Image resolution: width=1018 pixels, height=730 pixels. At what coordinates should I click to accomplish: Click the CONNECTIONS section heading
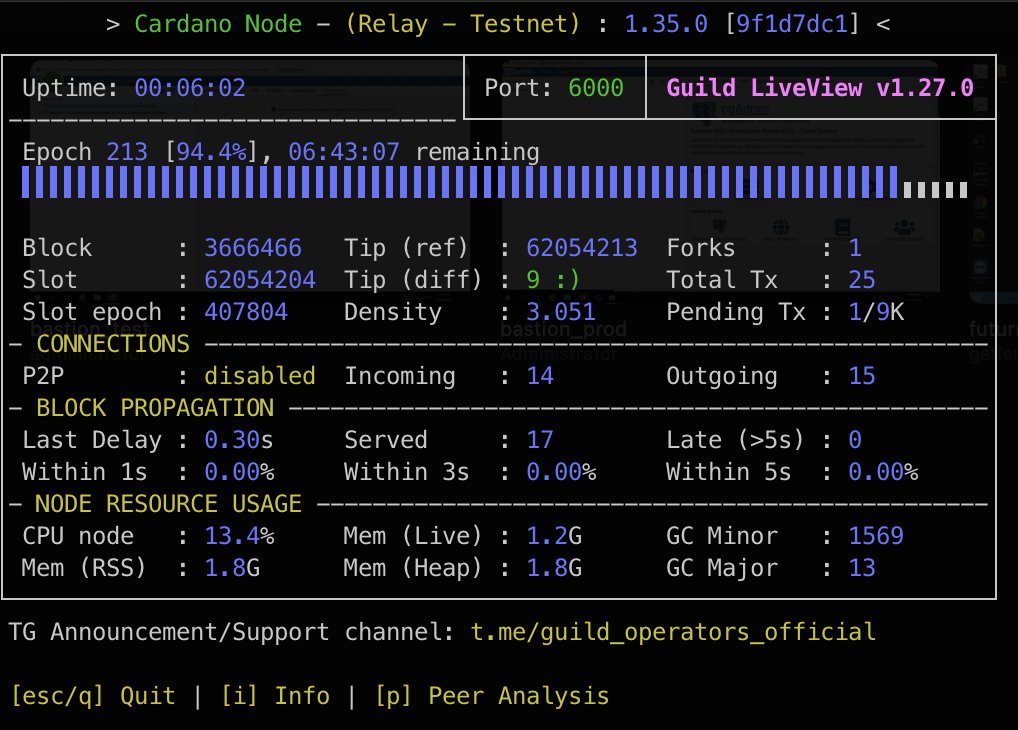click(x=113, y=344)
